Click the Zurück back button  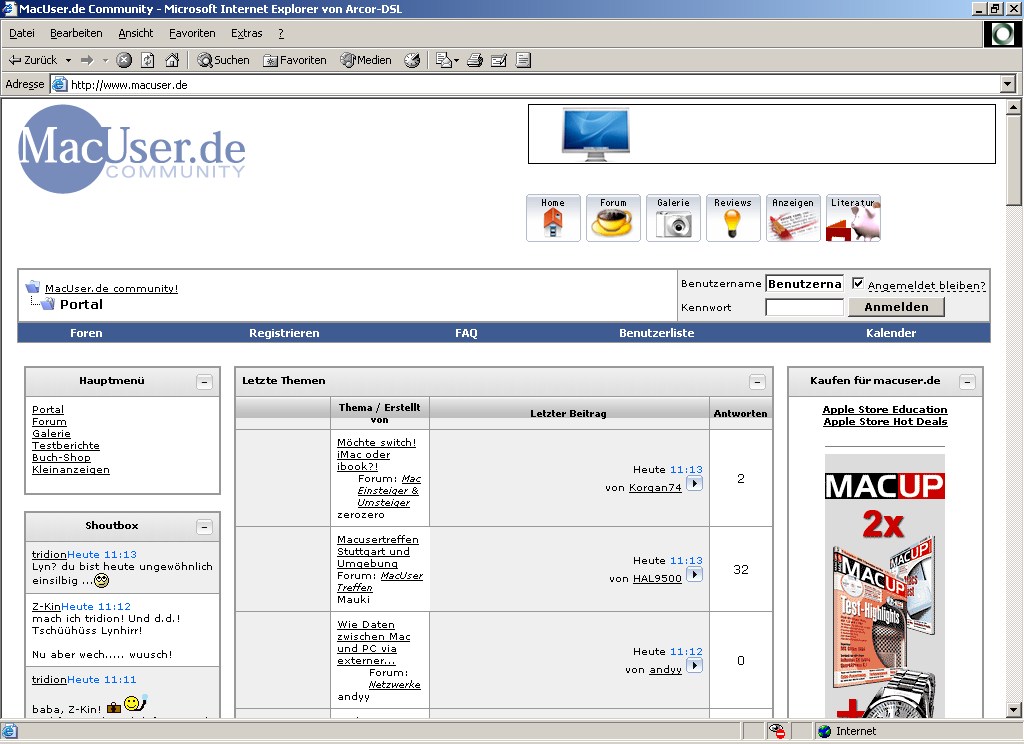[33, 60]
